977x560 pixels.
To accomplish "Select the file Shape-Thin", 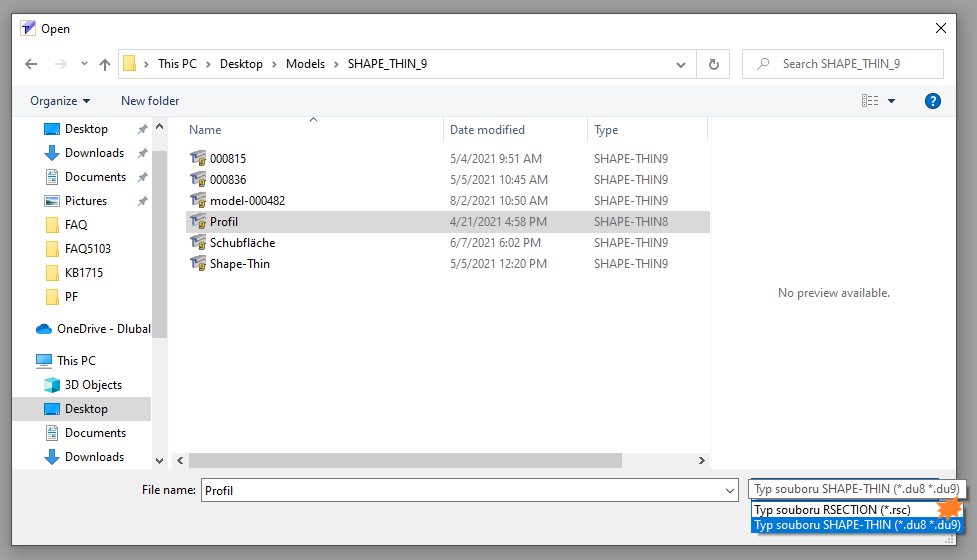I will (240, 264).
